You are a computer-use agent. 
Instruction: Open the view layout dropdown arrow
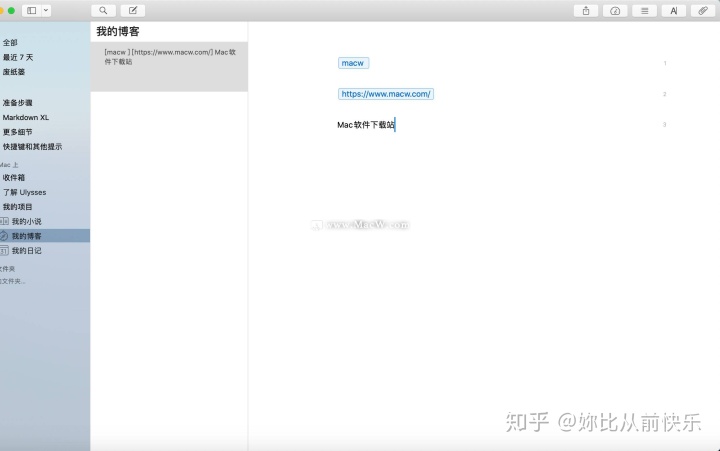(46, 11)
